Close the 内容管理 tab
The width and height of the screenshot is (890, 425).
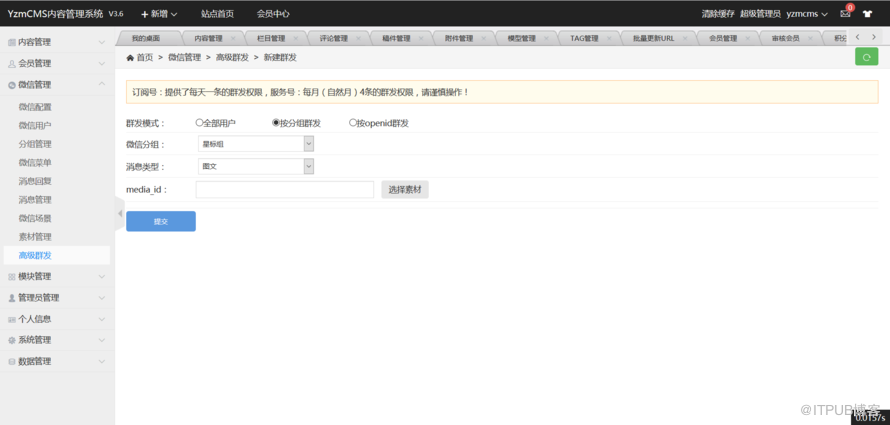233,39
